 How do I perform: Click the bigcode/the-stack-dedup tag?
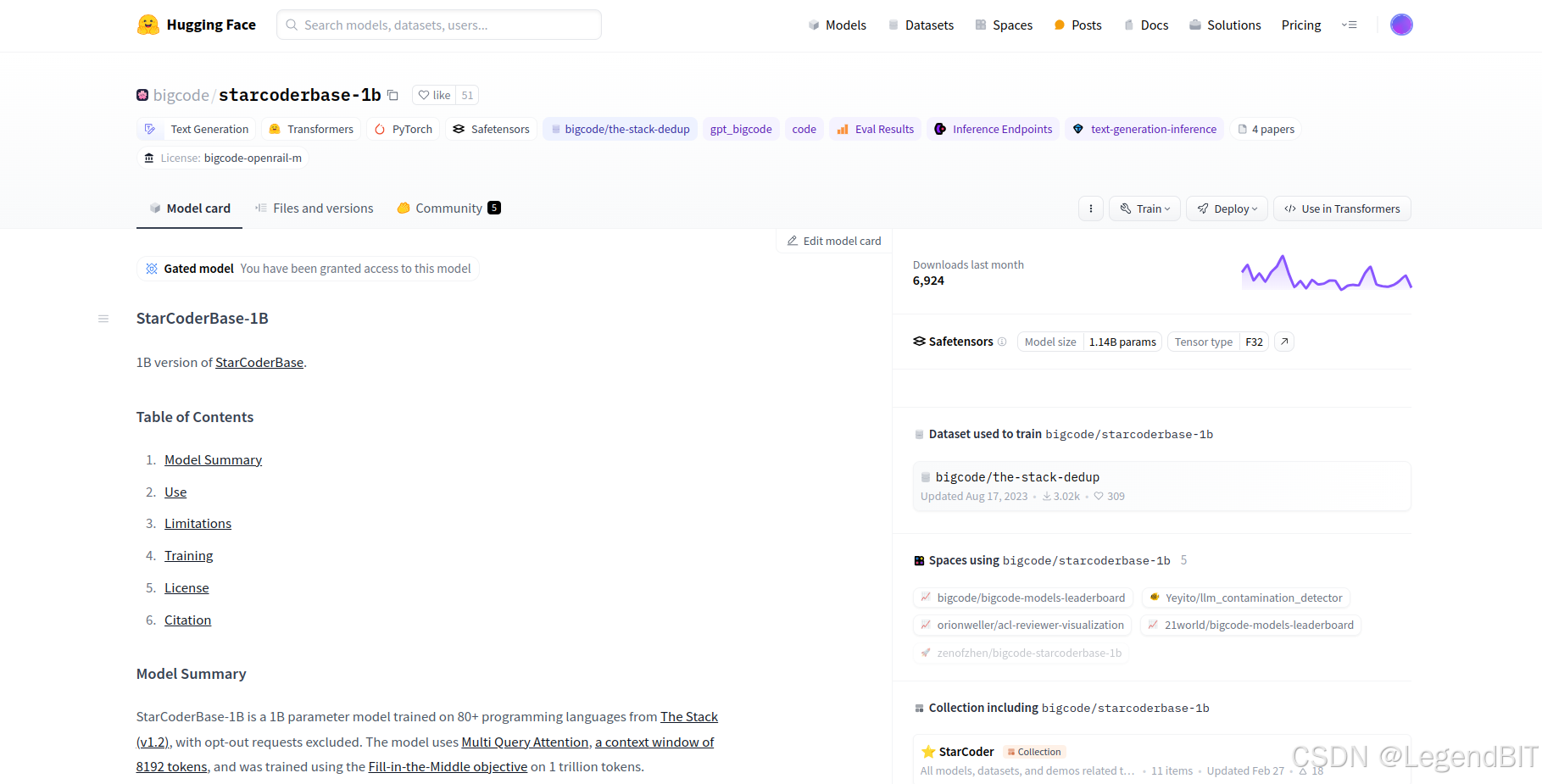tap(620, 129)
